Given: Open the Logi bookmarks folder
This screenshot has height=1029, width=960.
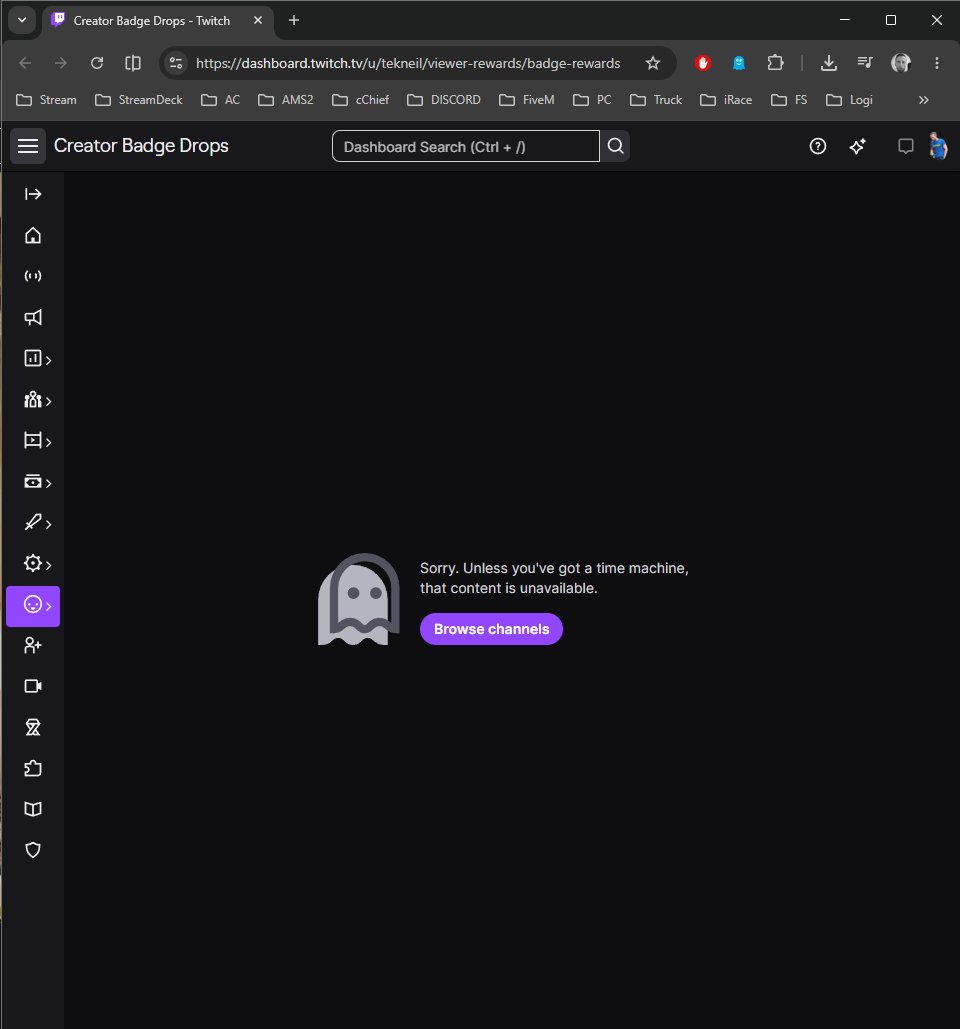Looking at the screenshot, I should click(x=849, y=100).
